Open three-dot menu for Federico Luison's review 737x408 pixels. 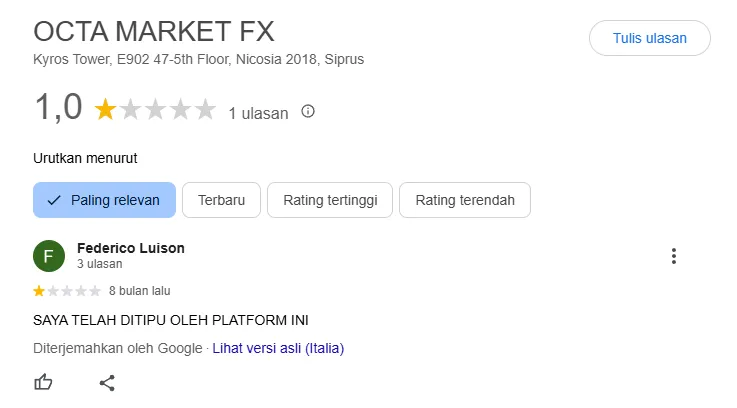click(674, 256)
